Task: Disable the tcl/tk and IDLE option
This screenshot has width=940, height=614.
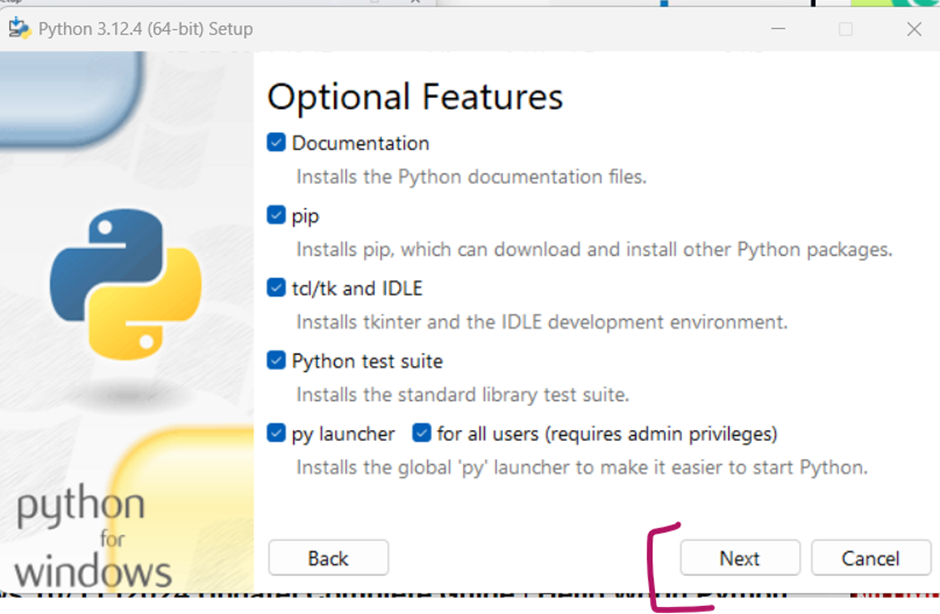Action: (277, 289)
